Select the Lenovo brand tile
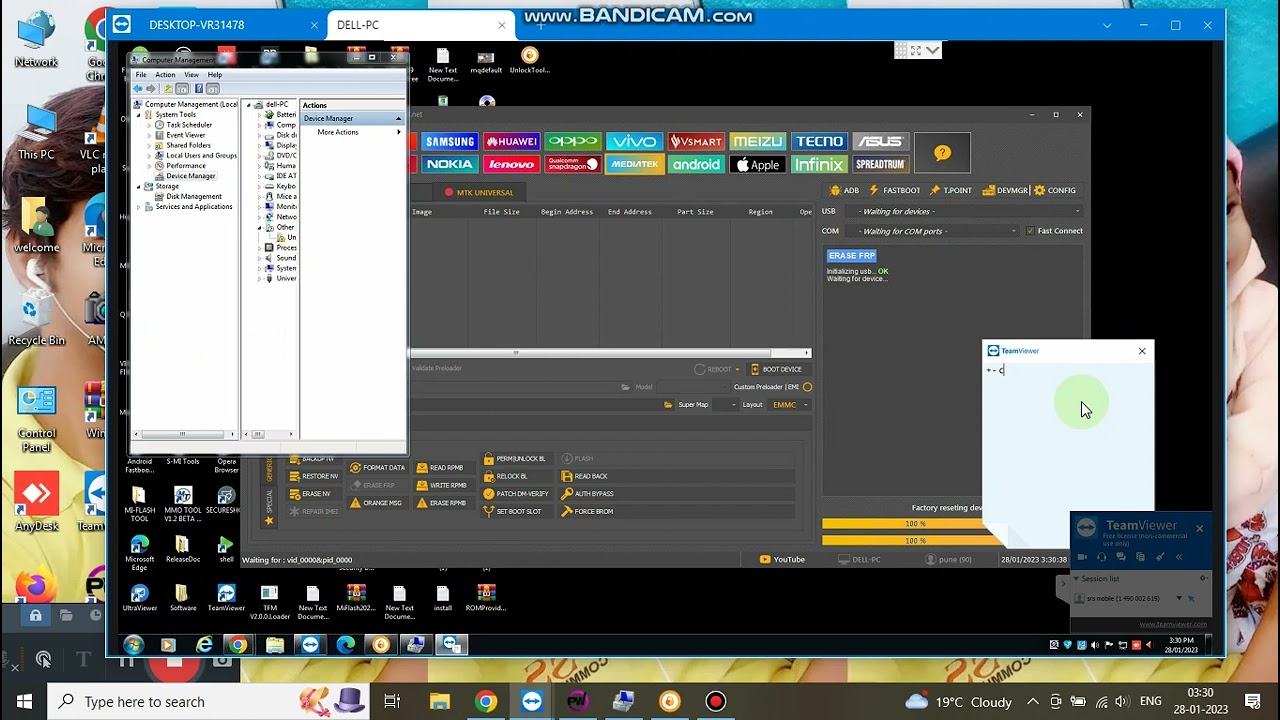This screenshot has width=1280, height=720. tap(511, 164)
